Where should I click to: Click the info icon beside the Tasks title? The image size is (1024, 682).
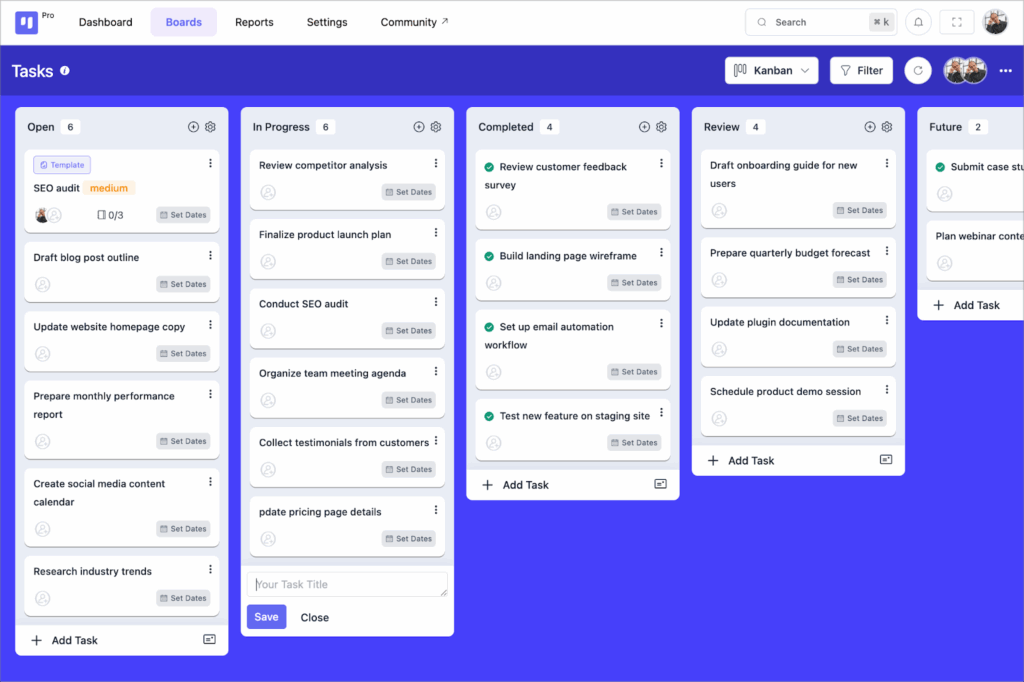tap(66, 70)
